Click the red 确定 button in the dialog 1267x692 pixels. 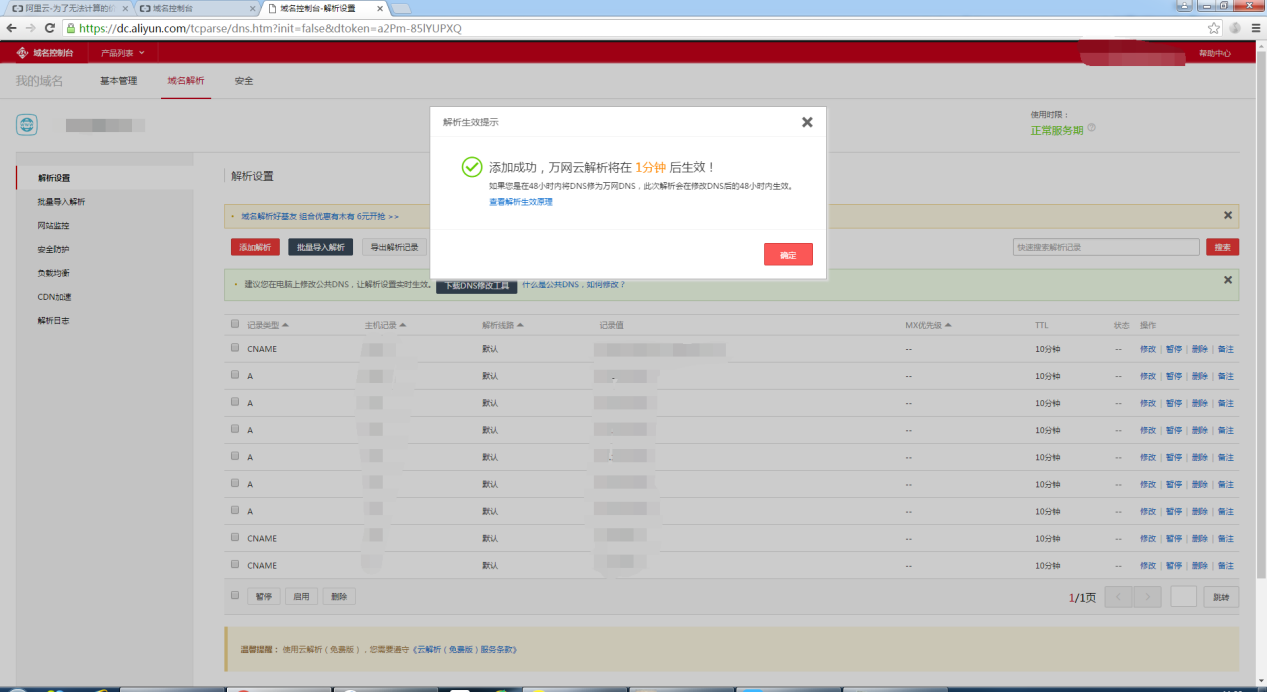tap(788, 255)
